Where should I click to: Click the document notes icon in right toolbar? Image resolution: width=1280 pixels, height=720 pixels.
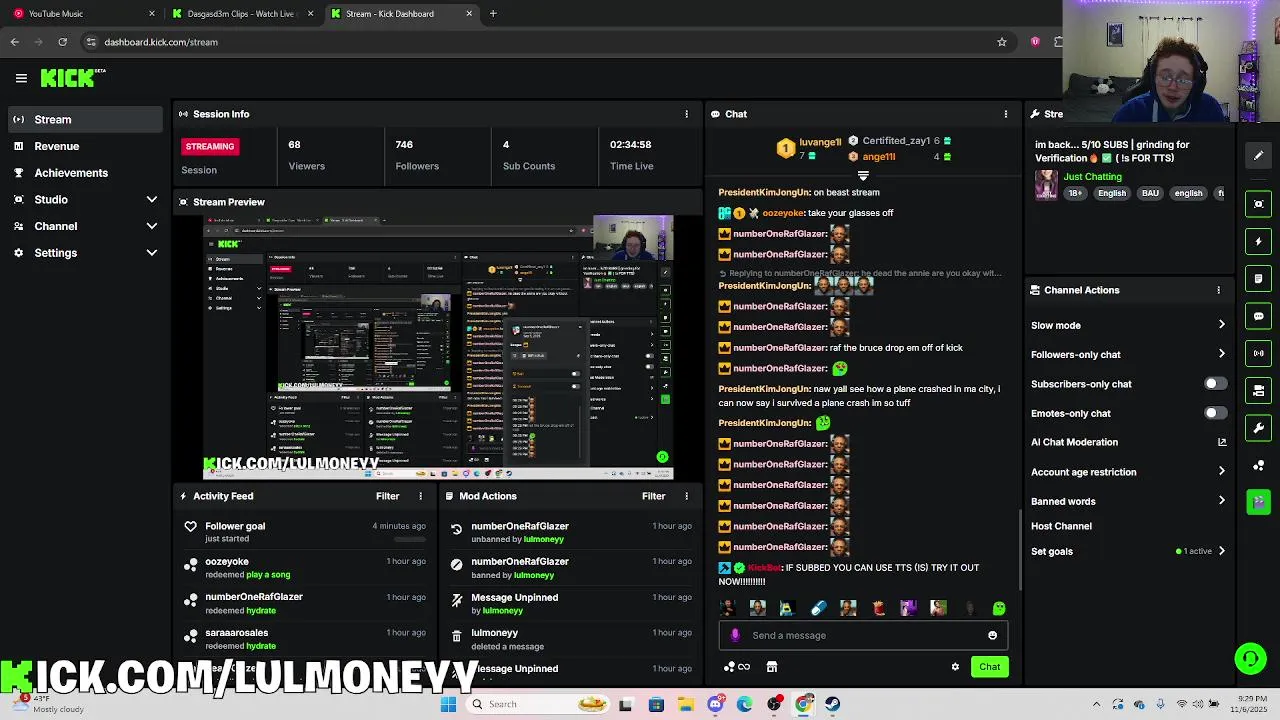[1258, 278]
